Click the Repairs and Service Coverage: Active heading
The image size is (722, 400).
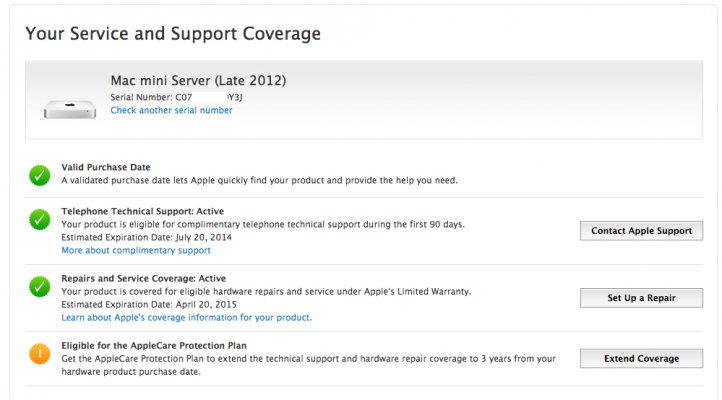click(144, 278)
